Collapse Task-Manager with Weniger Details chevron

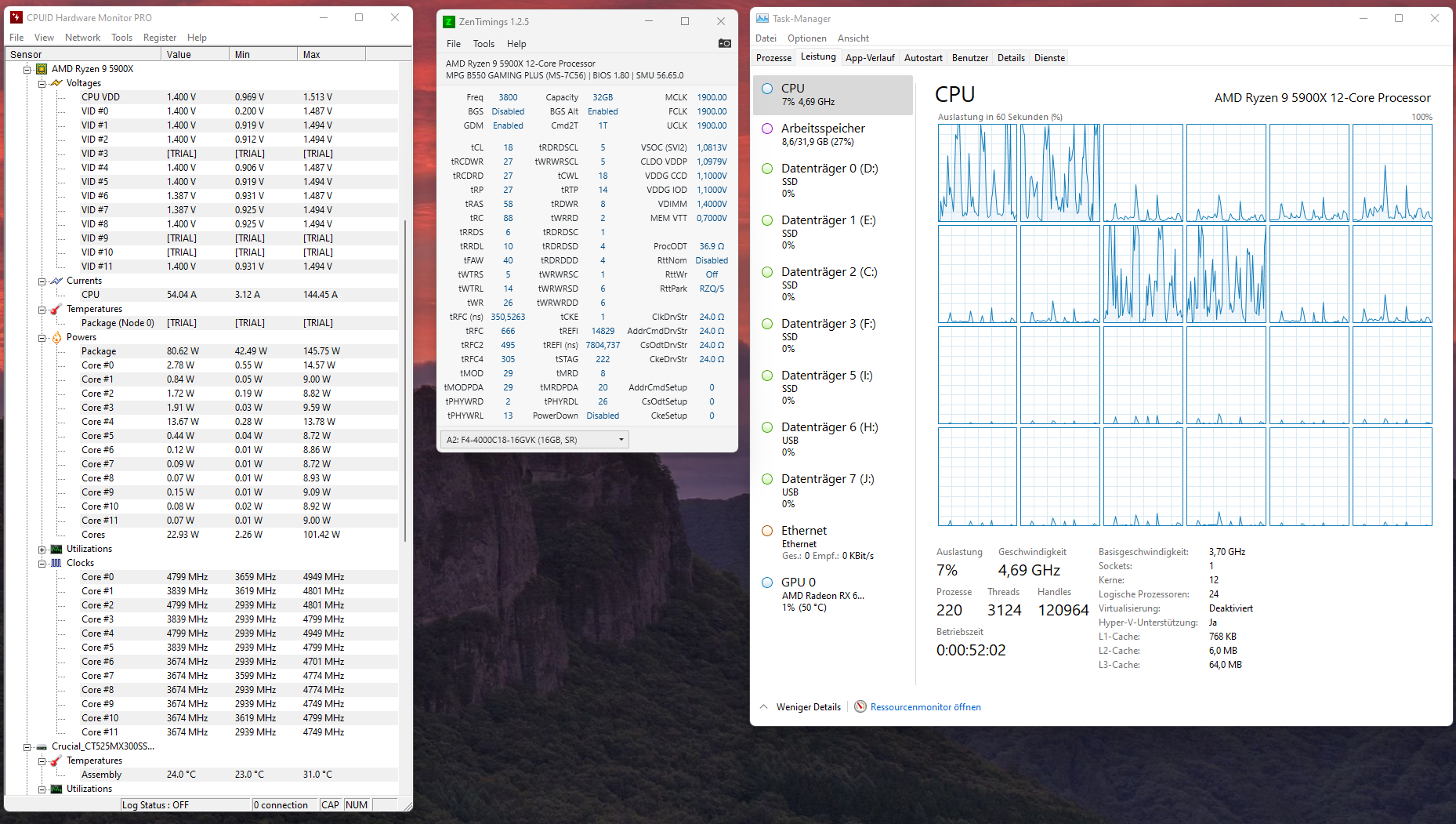764,706
